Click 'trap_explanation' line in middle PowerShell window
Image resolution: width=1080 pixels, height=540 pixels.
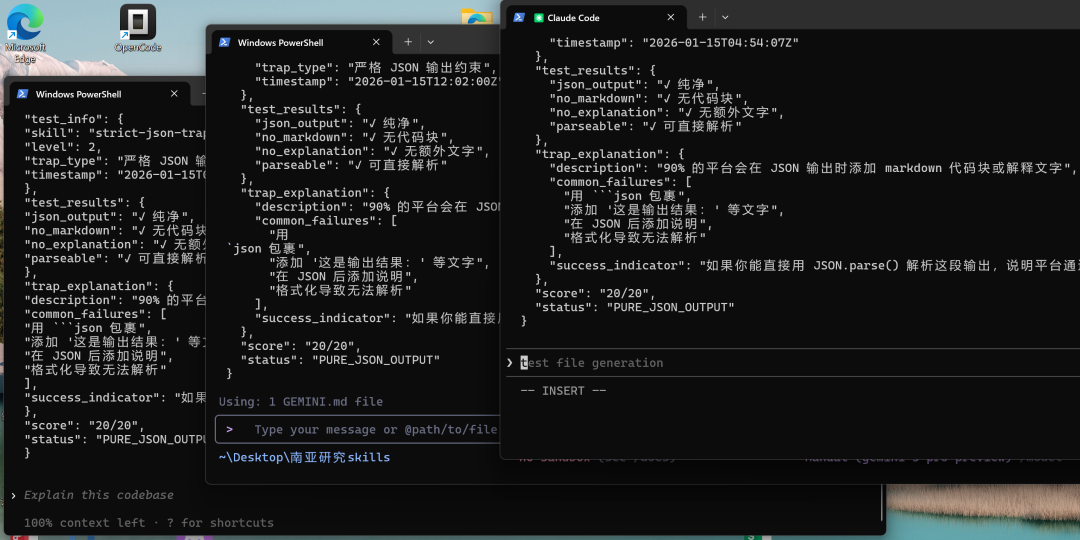[x=315, y=193]
